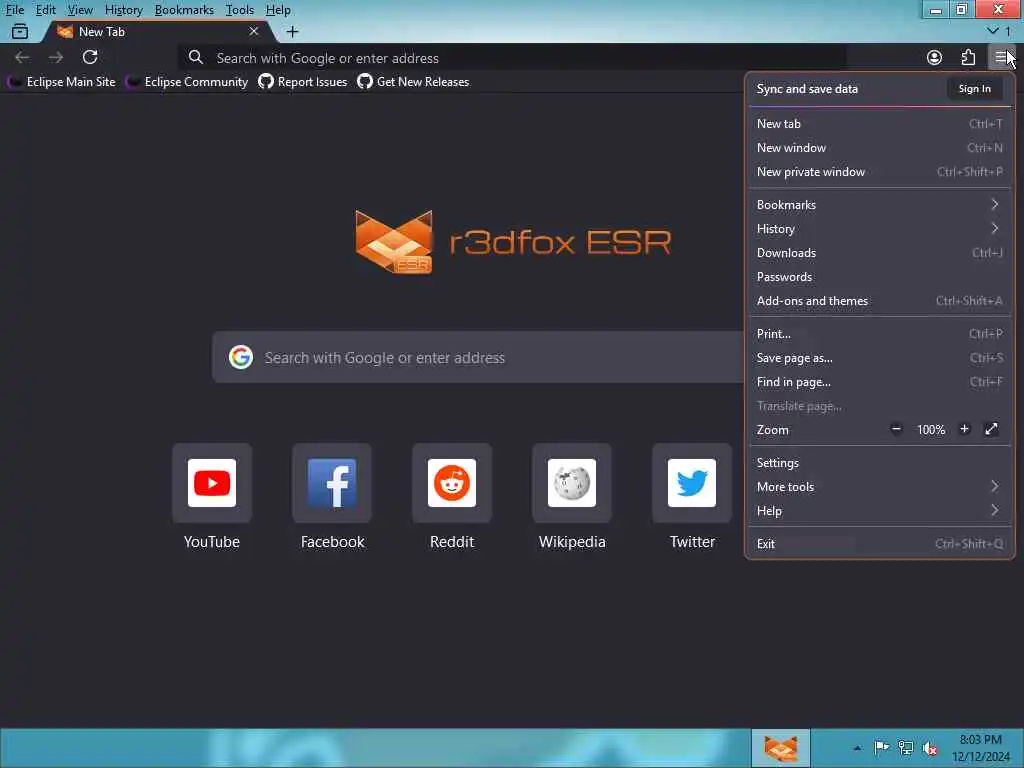Expand History submenu in app menu
This screenshot has width=1024, height=768.
879,229
